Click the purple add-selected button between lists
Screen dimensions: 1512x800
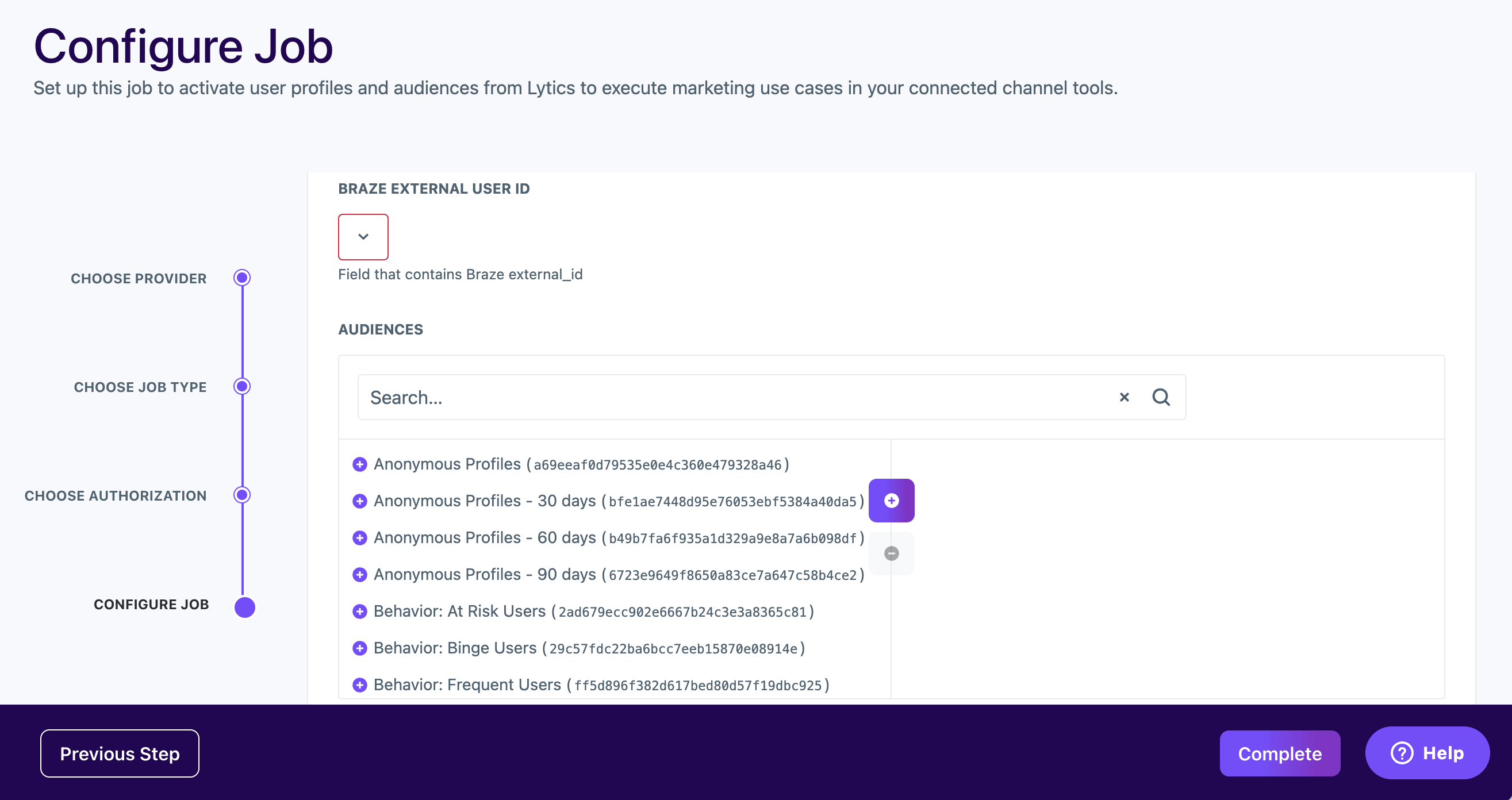pos(891,501)
